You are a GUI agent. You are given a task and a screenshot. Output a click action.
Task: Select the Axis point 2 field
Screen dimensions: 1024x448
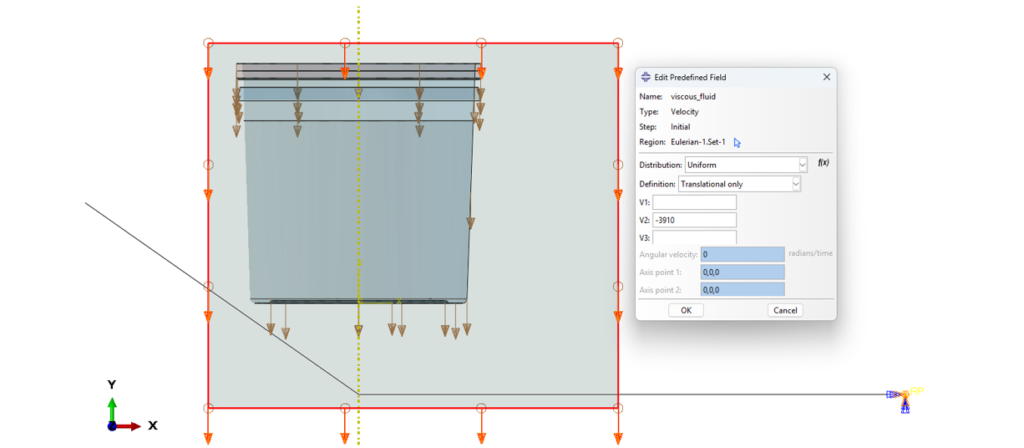742,289
